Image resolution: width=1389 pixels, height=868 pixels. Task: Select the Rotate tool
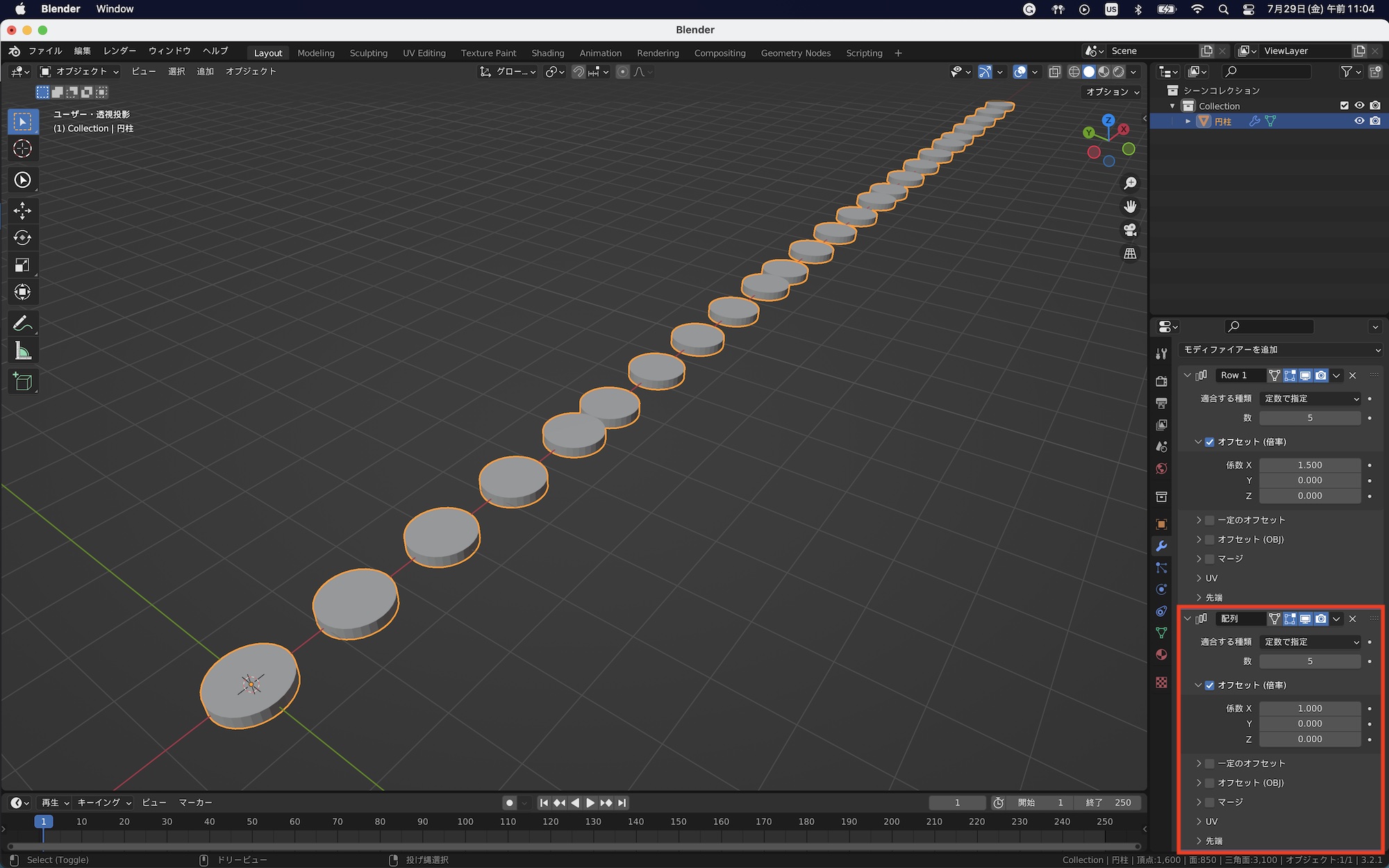(x=22, y=237)
